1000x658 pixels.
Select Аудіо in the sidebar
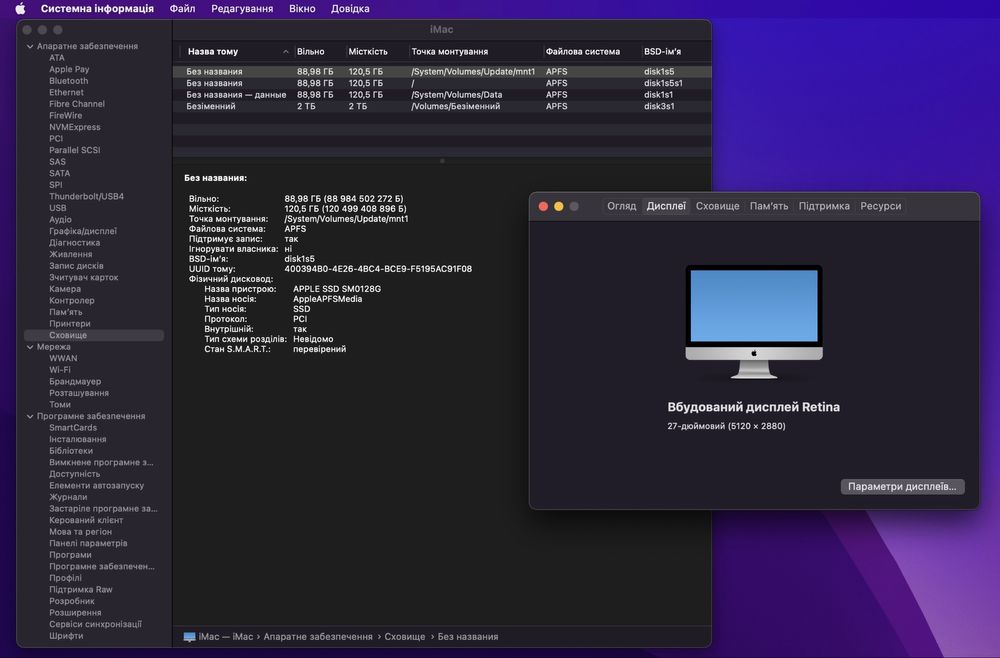pos(60,219)
